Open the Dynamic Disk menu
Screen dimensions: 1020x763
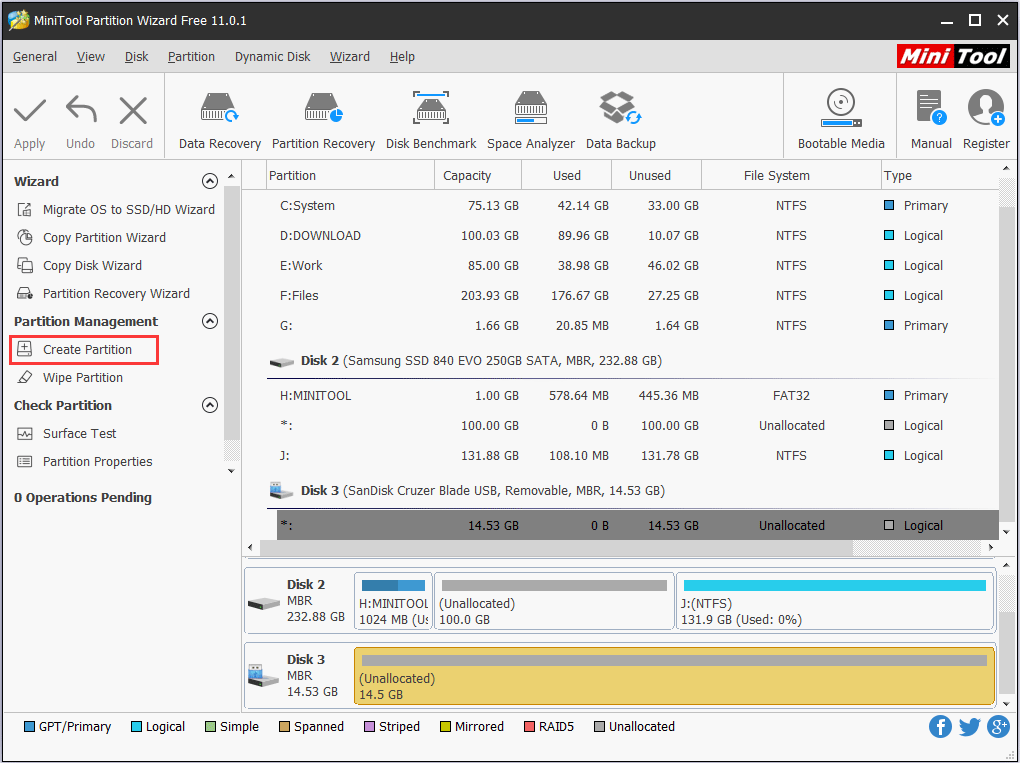point(272,57)
